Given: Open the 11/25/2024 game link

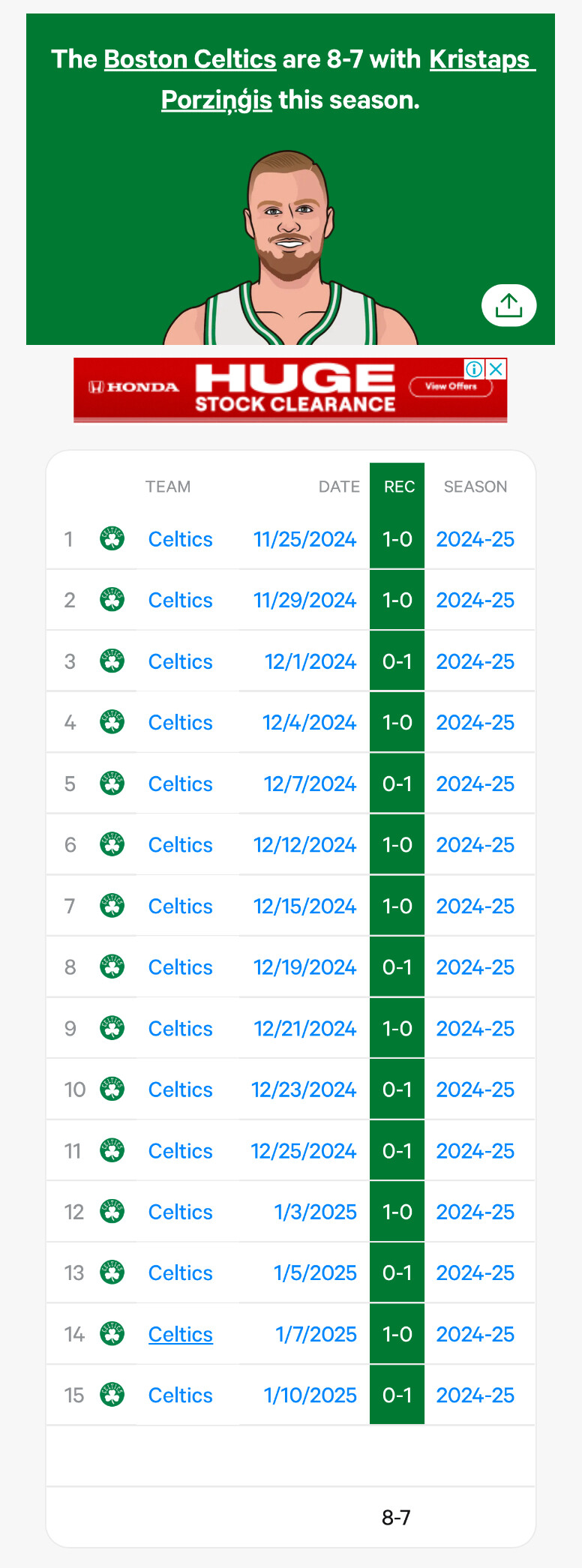Looking at the screenshot, I should pos(304,539).
